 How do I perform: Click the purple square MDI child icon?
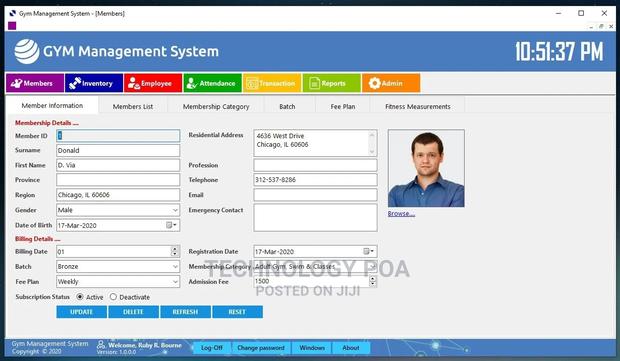(x=12, y=26)
